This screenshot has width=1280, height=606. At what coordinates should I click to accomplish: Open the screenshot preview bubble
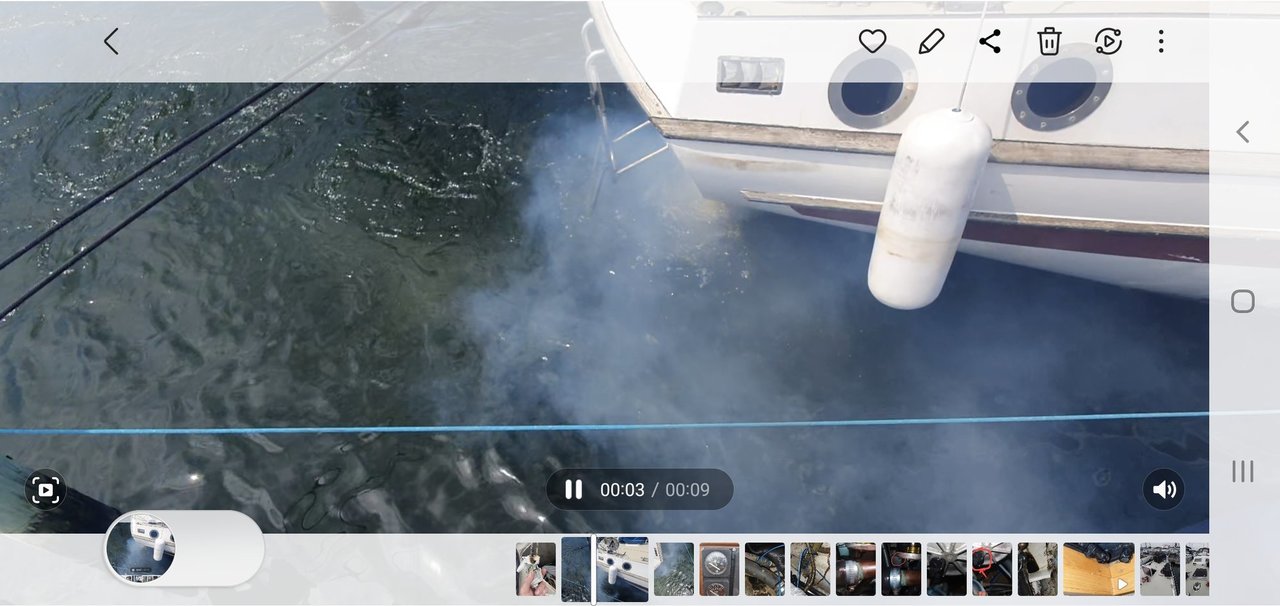point(141,548)
